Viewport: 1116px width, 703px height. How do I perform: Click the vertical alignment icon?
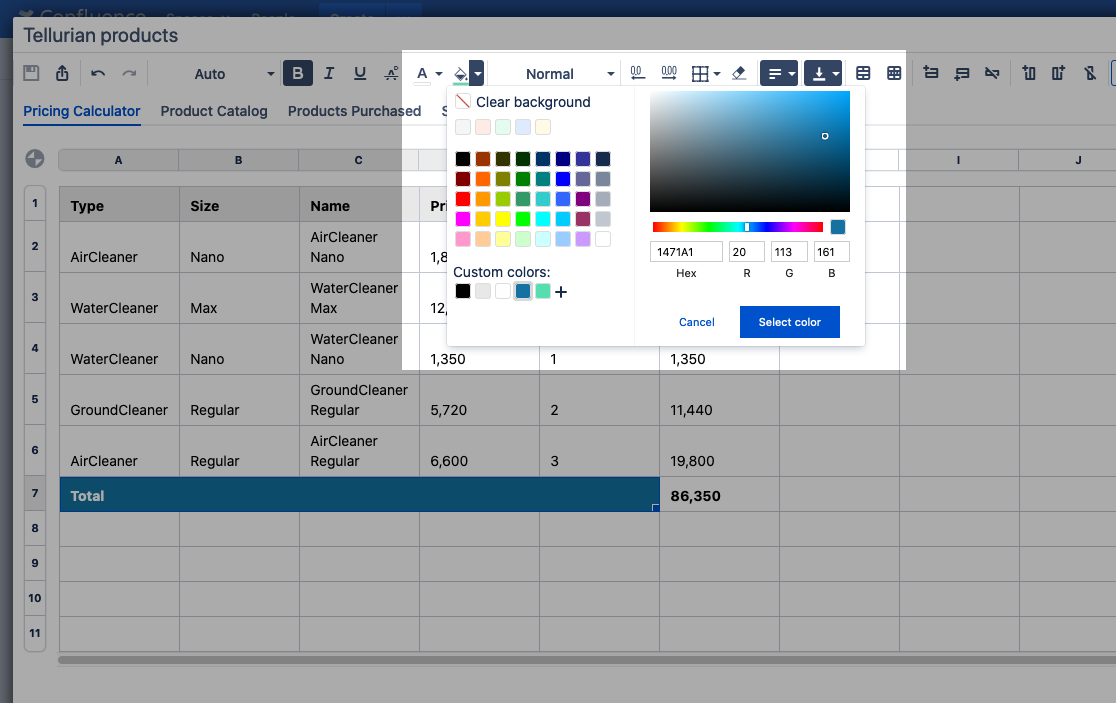pyautogui.click(x=819, y=74)
